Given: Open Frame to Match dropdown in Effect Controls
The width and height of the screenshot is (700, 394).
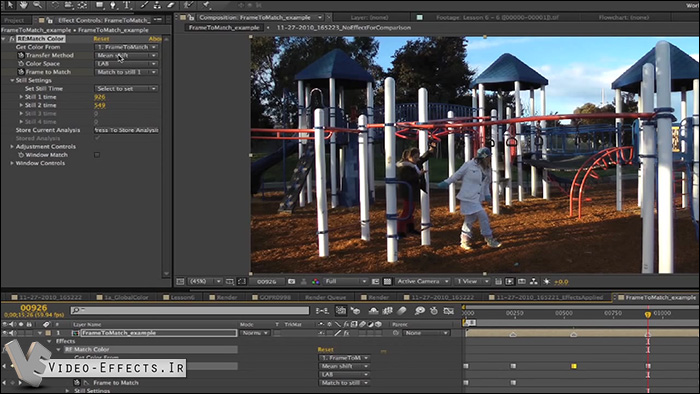Looking at the screenshot, I should 126,72.
